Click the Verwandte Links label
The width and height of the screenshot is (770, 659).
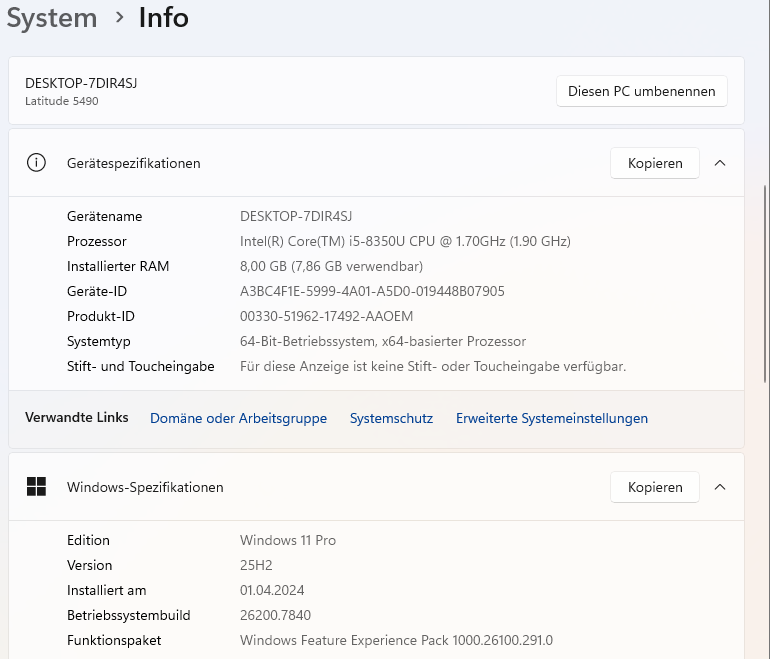77,417
